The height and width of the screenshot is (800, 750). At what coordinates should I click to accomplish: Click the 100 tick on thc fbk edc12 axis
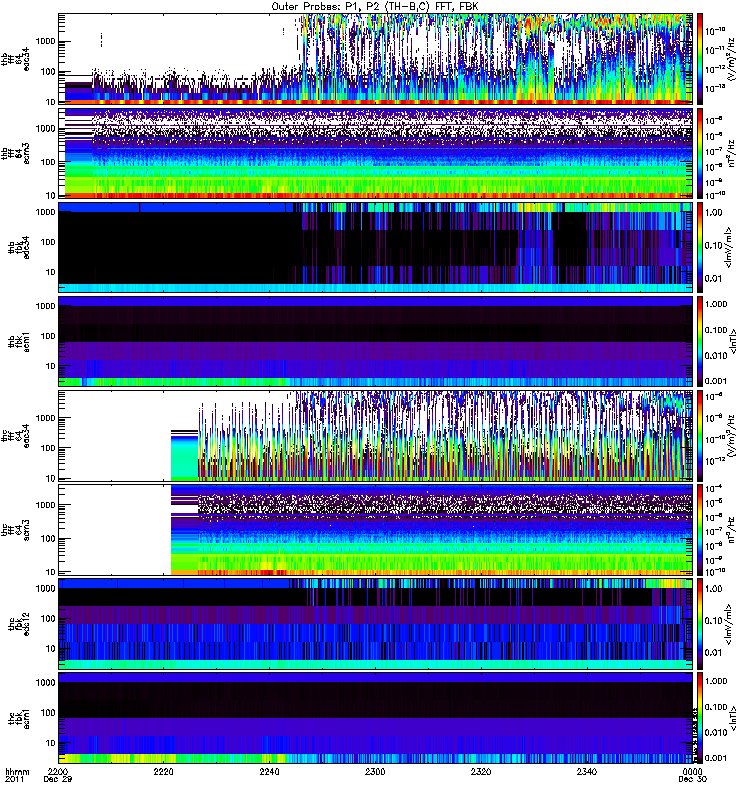(48, 619)
